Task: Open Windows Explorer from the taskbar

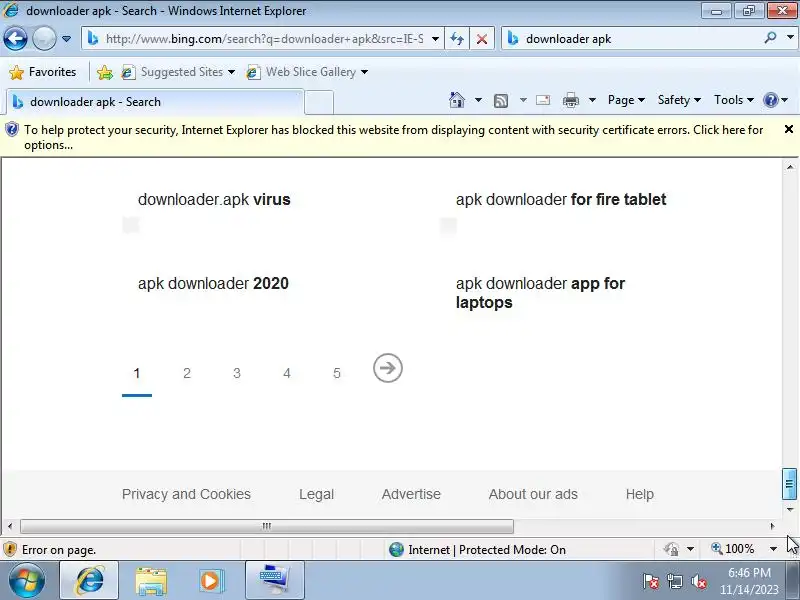Action: (151, 581)
